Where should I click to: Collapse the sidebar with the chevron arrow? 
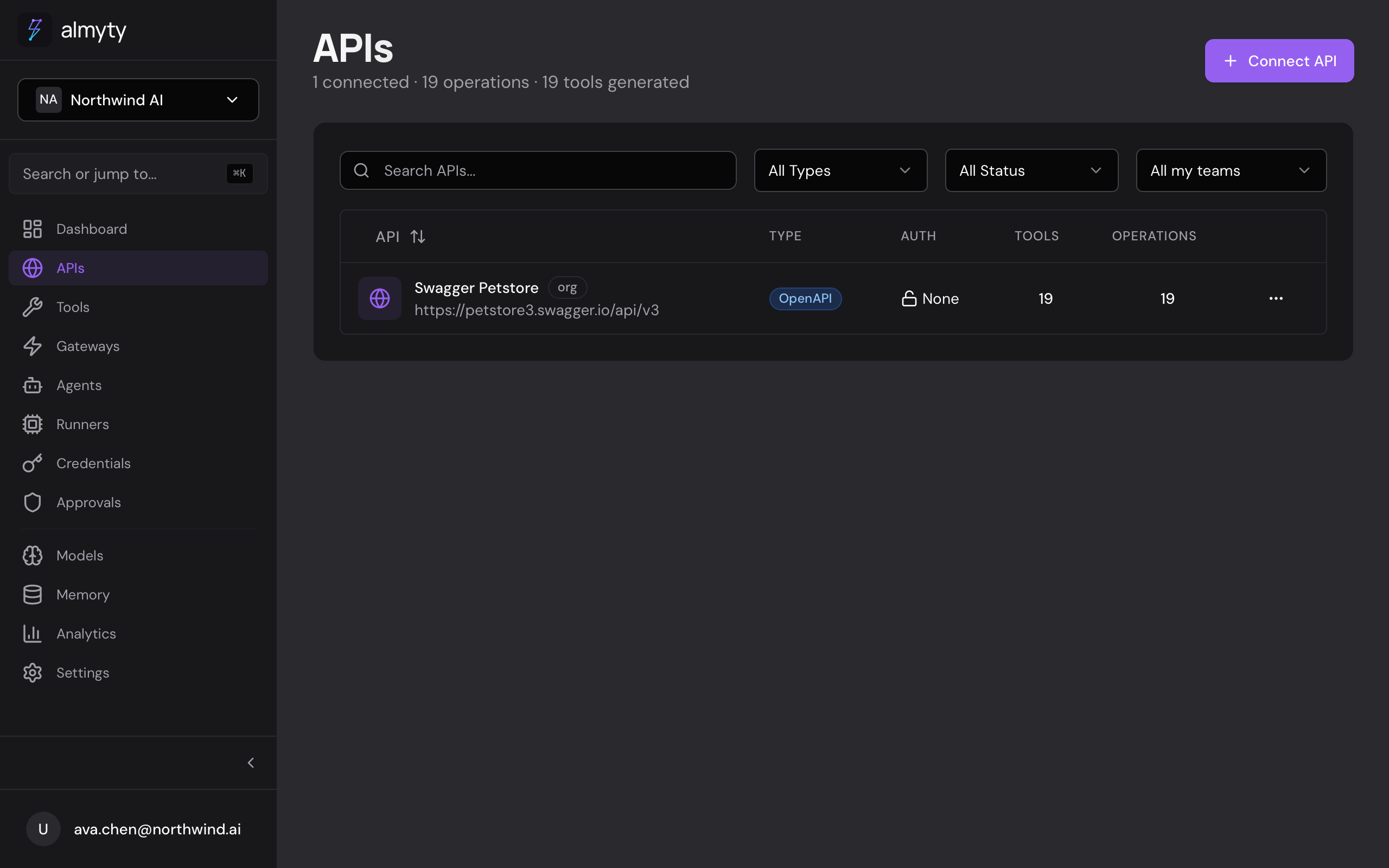click(x=251, y=763)
